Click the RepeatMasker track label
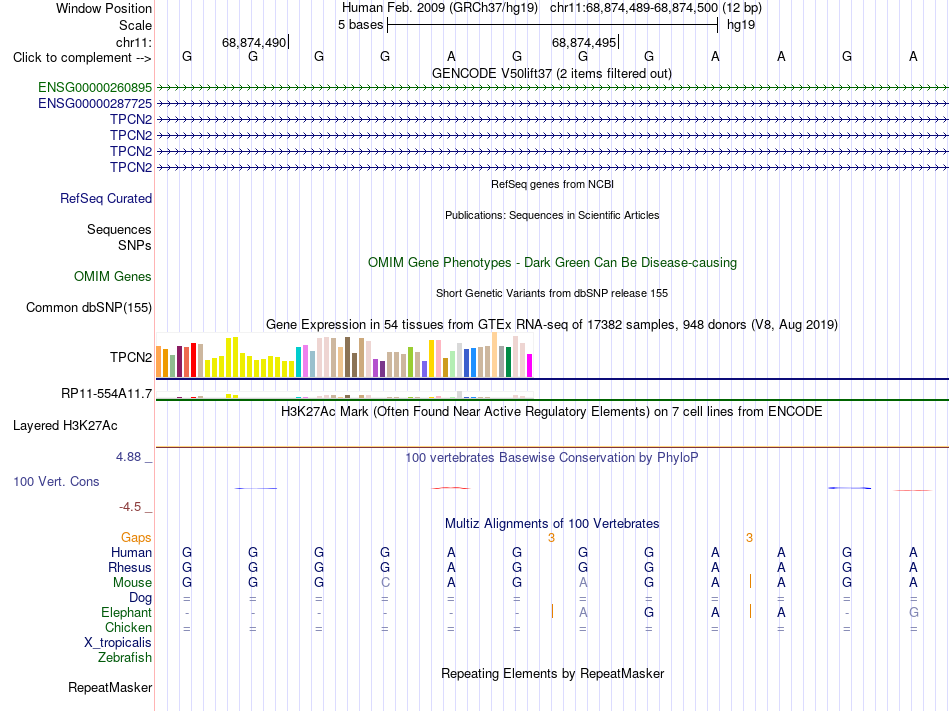 click(110, 687)
